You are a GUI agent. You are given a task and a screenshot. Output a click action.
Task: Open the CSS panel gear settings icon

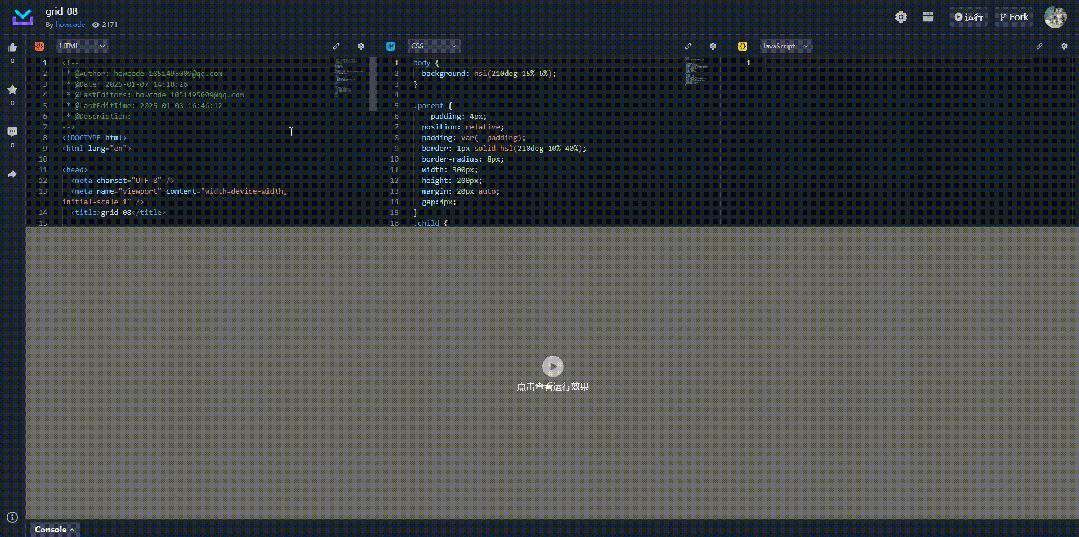pos(713,46)
